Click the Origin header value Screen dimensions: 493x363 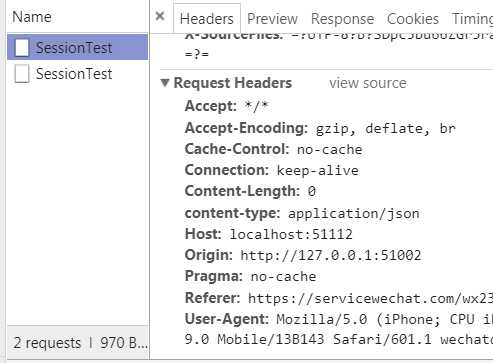click(x=331, y=255)
